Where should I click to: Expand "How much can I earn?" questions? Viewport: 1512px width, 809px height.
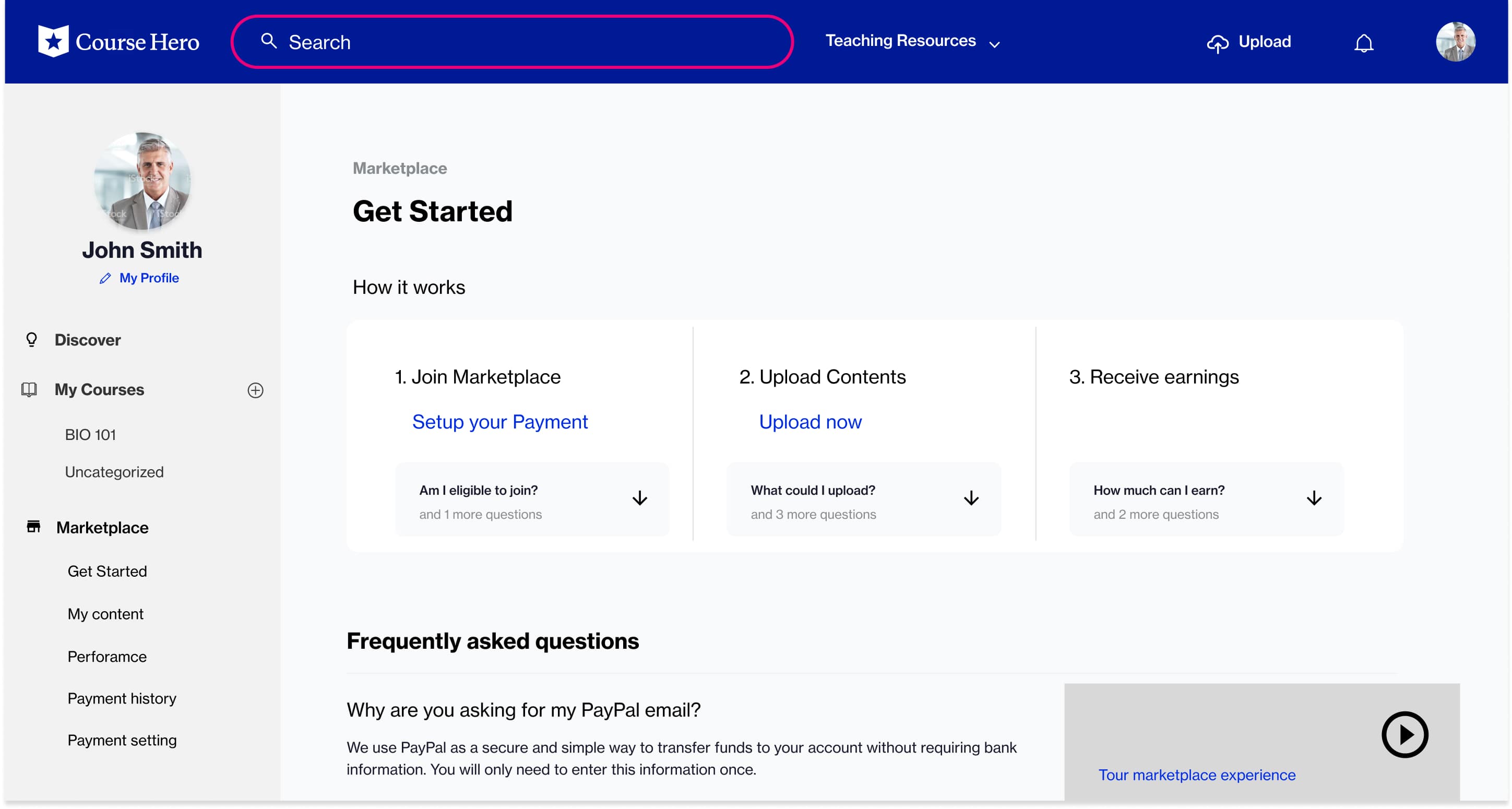[1314, 498]
